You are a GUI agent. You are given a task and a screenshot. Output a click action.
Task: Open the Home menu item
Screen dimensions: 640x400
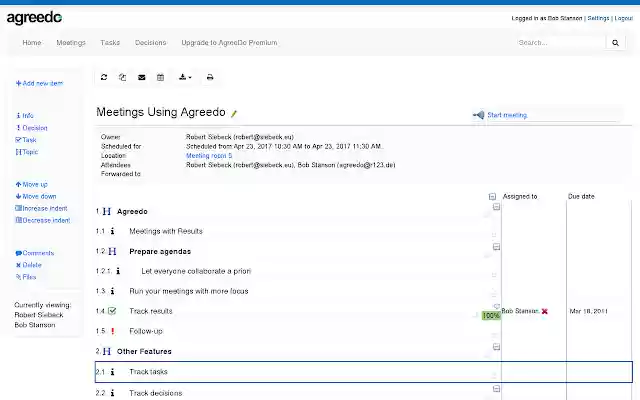click(31, 42)
